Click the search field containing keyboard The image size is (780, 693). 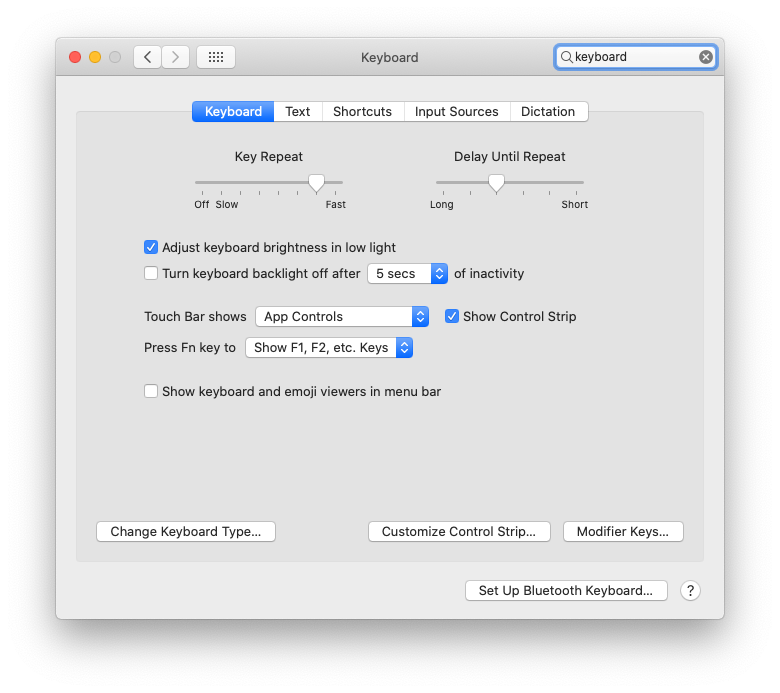point(635,57)
